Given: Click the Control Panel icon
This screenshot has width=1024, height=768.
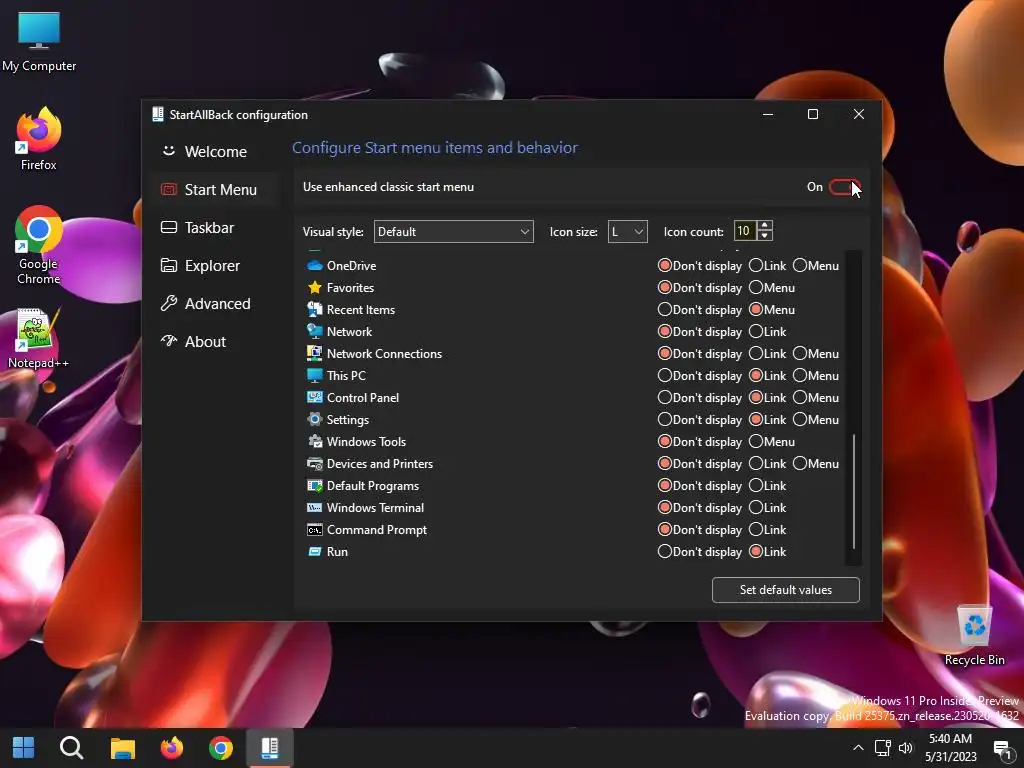Looking at the screenshot, I should click(x=315, y=398).
